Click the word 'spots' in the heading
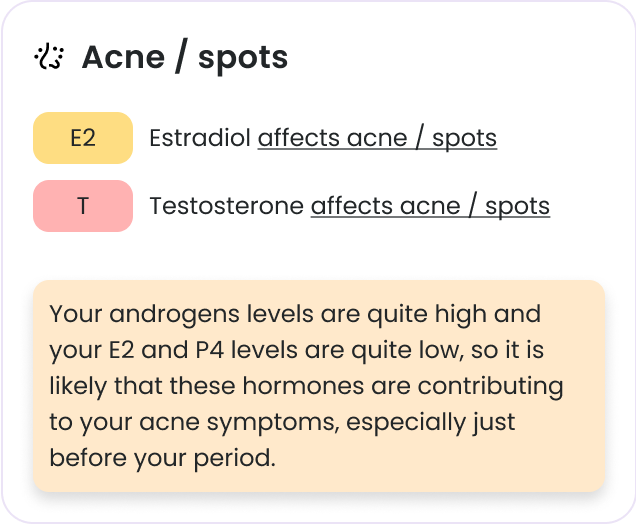Screen dimensions: 636x524 tap(243, 58)
